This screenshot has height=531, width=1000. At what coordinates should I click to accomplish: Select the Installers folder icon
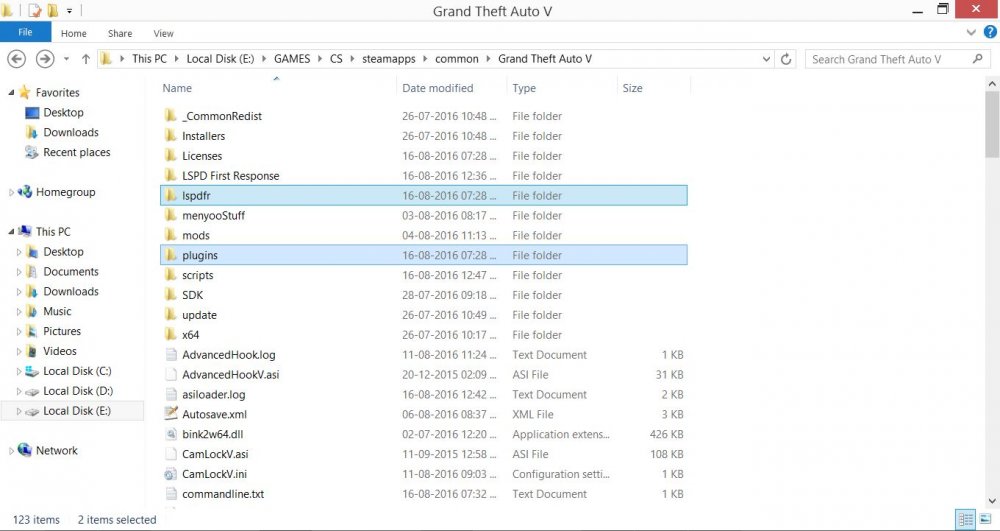(x=170, y=135)
